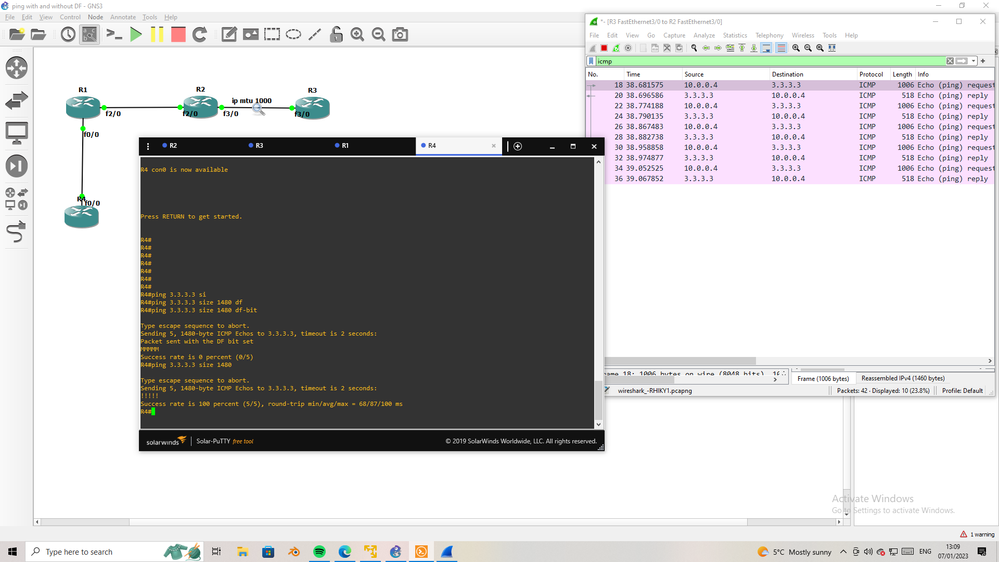Browse all devices in GNS3 sidebar

click(17, 199)
